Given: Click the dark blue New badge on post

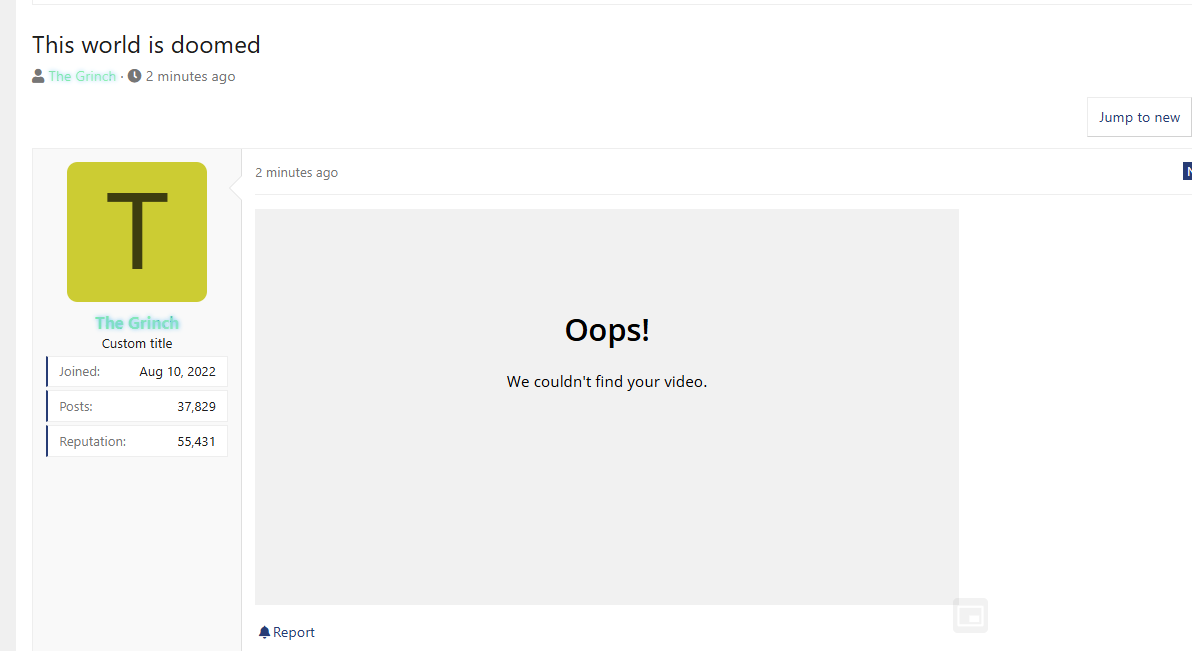Looking at the screenshot, I should [x=1187, y=172].
